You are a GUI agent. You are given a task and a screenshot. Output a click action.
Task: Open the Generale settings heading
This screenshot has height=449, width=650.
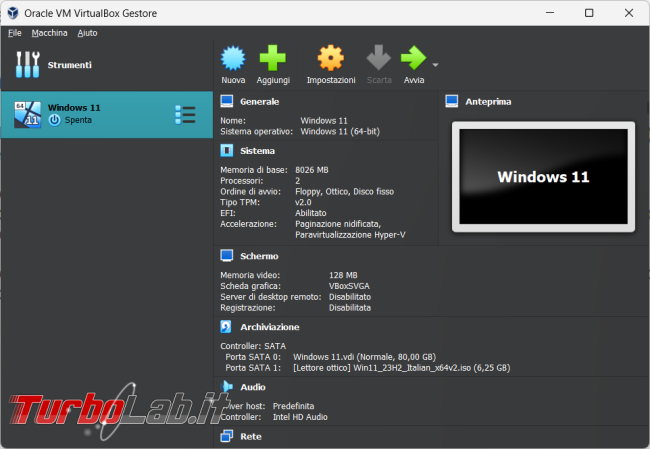click(260, 102)
